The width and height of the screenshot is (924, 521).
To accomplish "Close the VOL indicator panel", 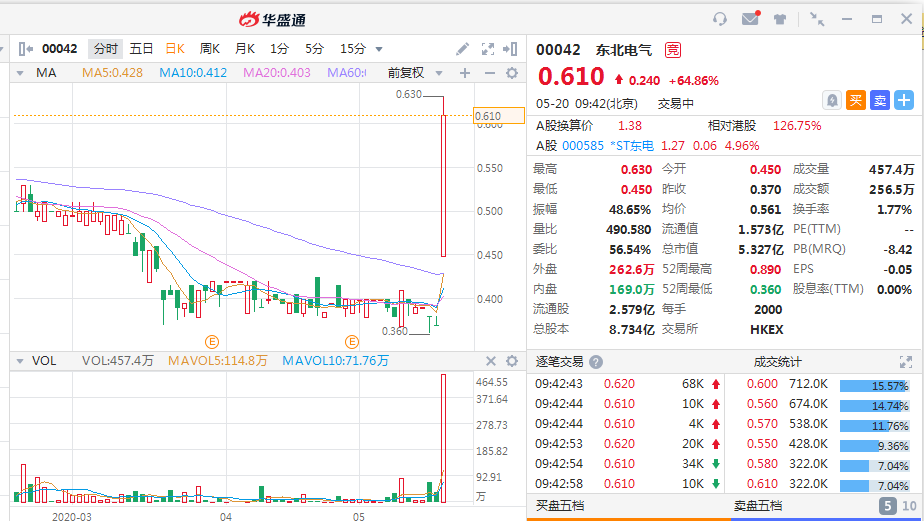I will tap(491, 361).
